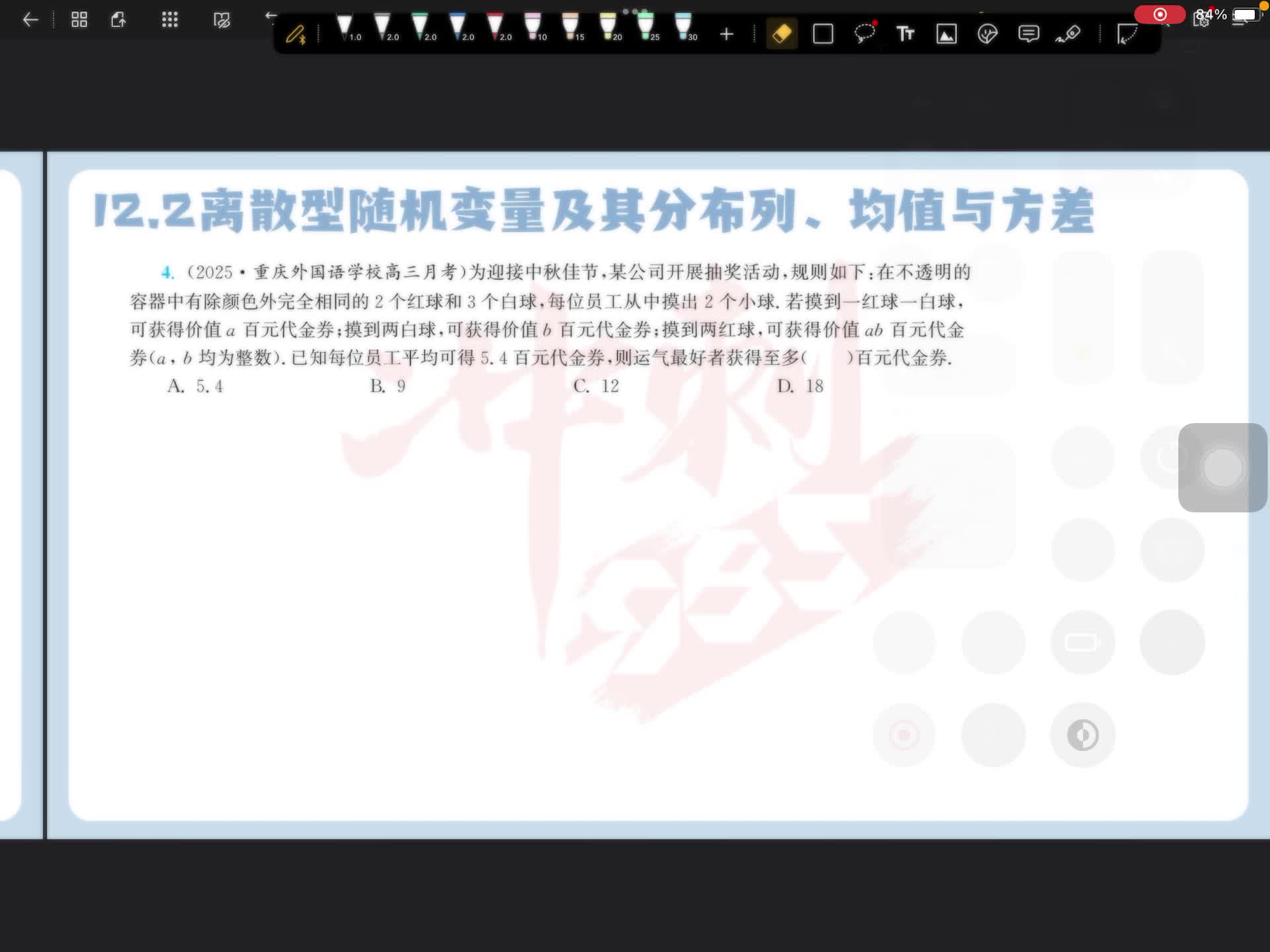Click the share/export page icon
This screenshot has width=1270, height=952.
click(119, 20)
